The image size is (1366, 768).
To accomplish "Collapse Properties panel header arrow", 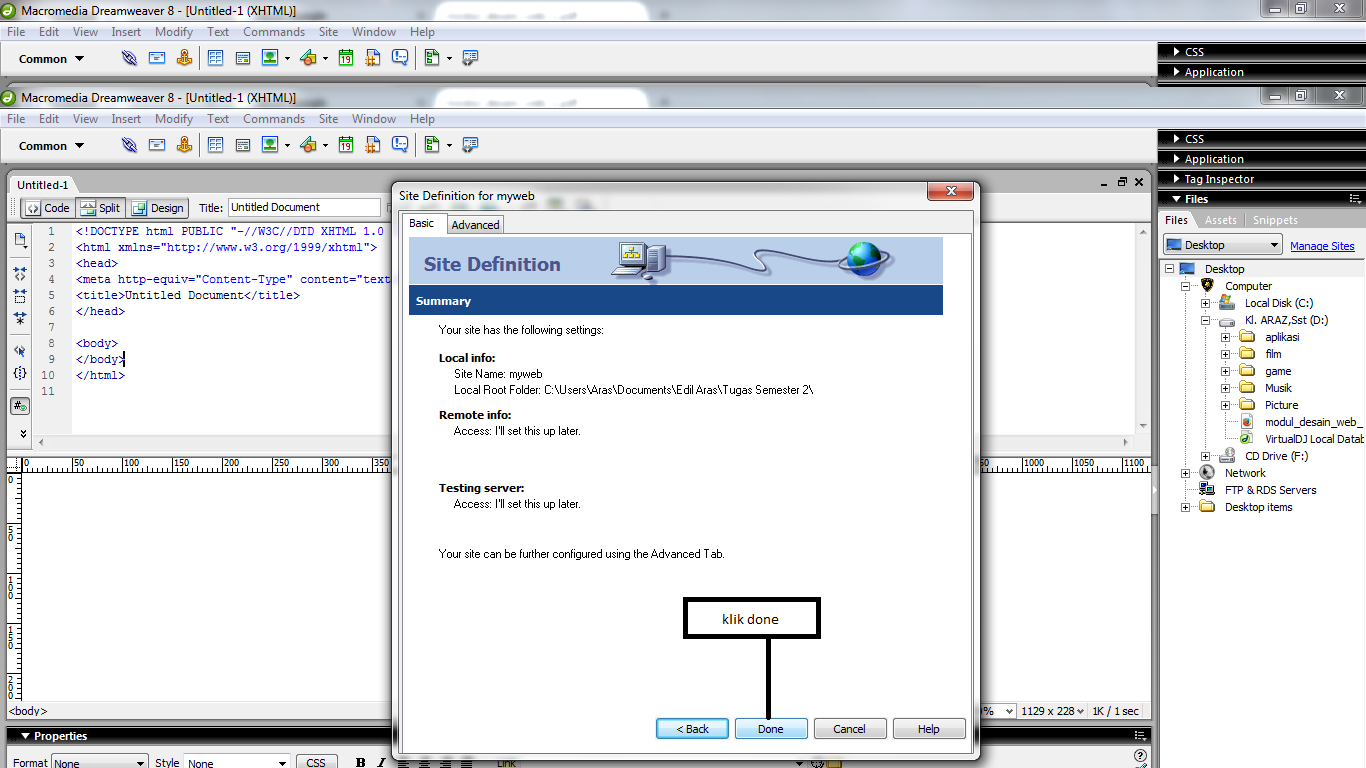I will click(x=25, y=736).
